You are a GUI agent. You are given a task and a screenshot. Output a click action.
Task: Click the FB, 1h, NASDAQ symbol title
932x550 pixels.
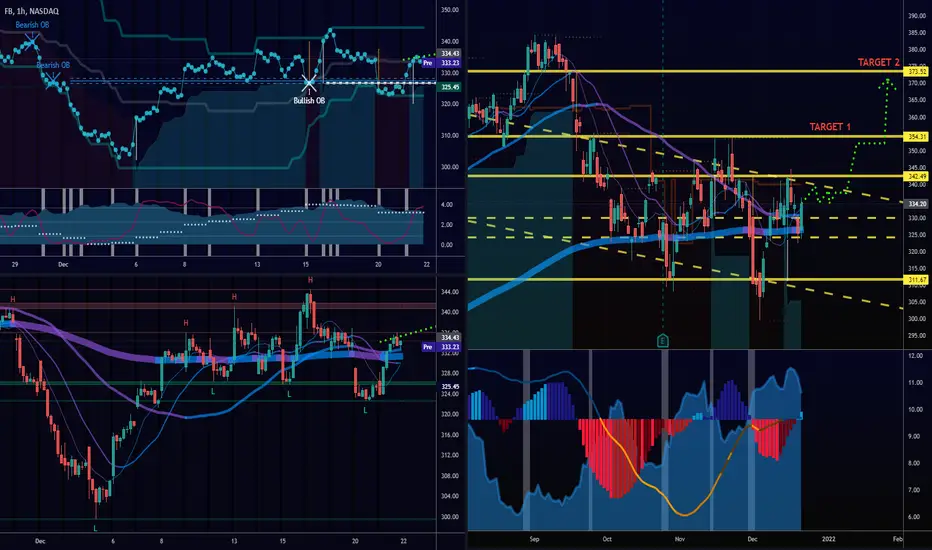(x=32, y=11)
